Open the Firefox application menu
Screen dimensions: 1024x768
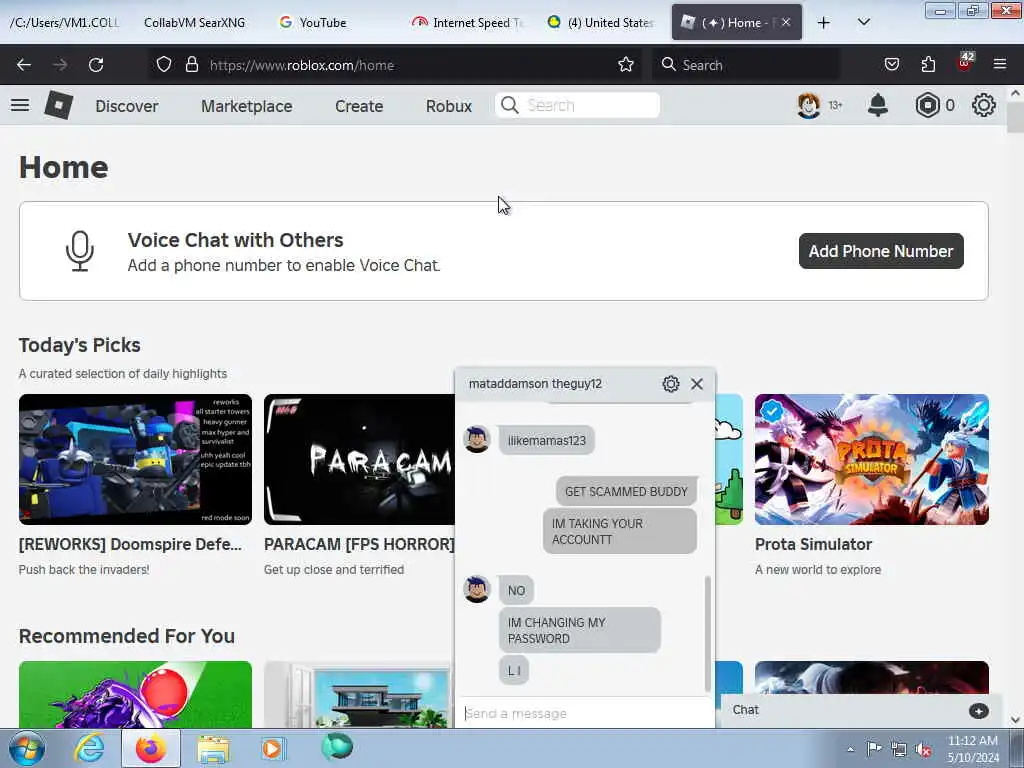[1000, 65]
